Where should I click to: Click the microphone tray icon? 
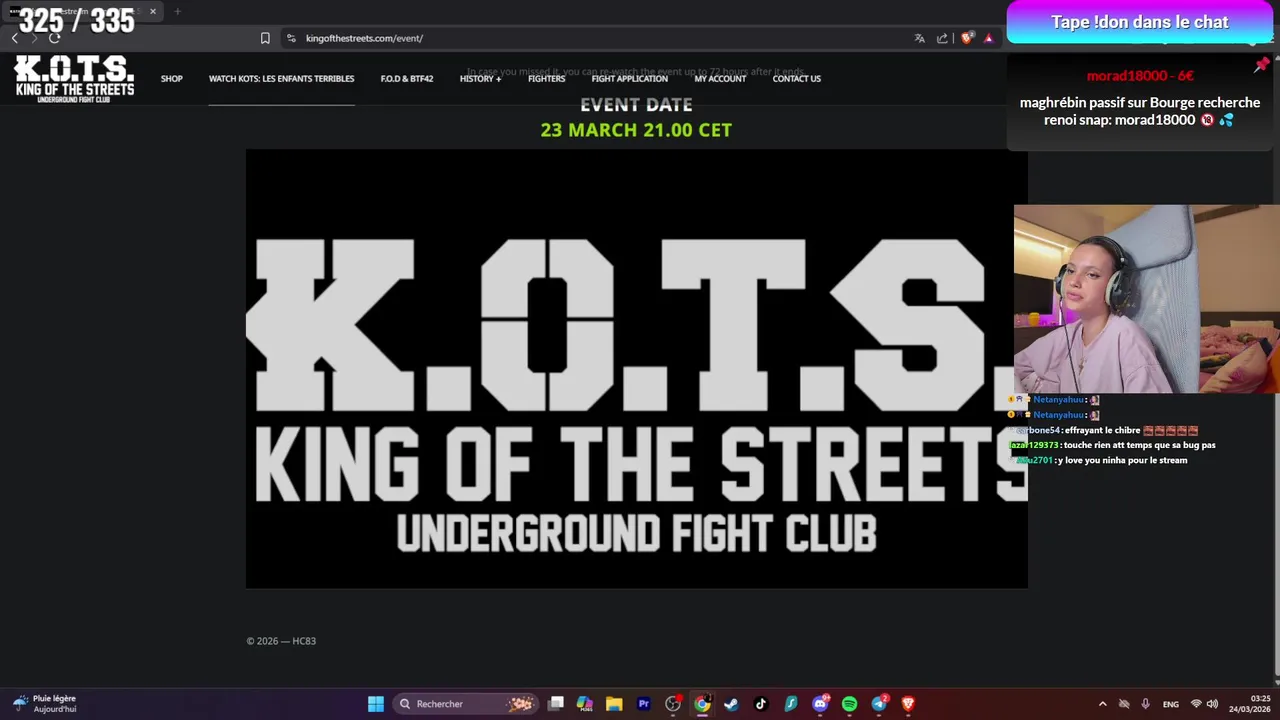pos(1145,704)
